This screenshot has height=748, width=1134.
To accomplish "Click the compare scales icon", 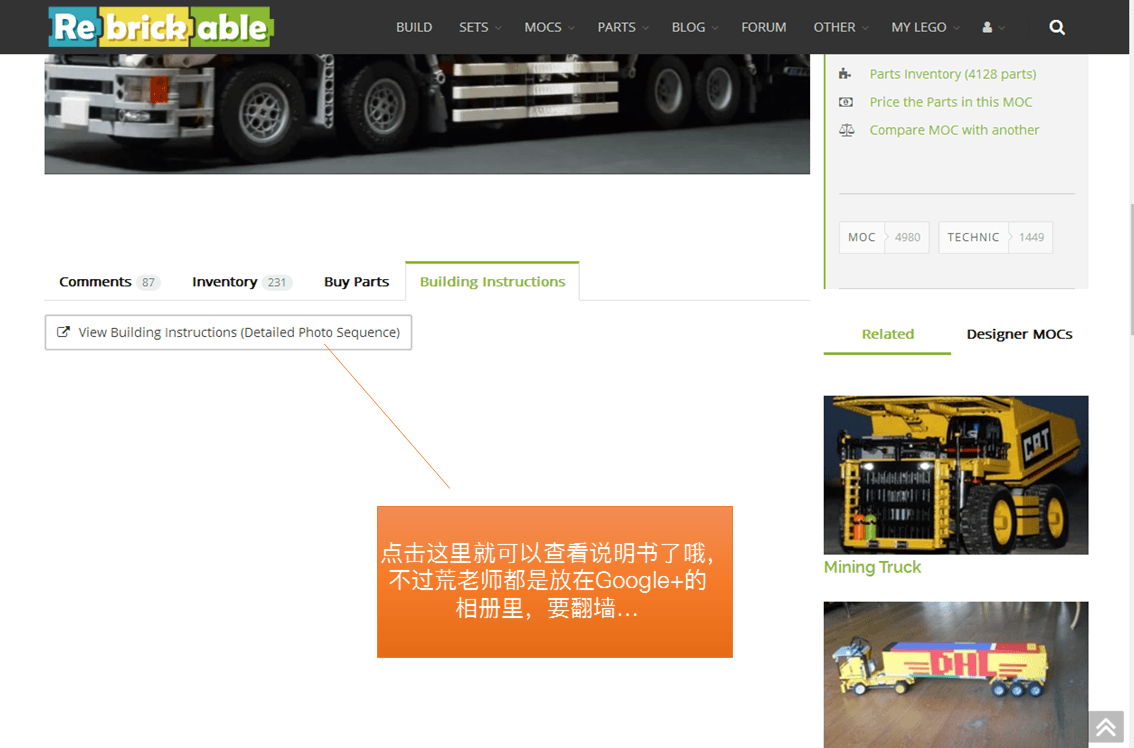I will coord(846,130).
